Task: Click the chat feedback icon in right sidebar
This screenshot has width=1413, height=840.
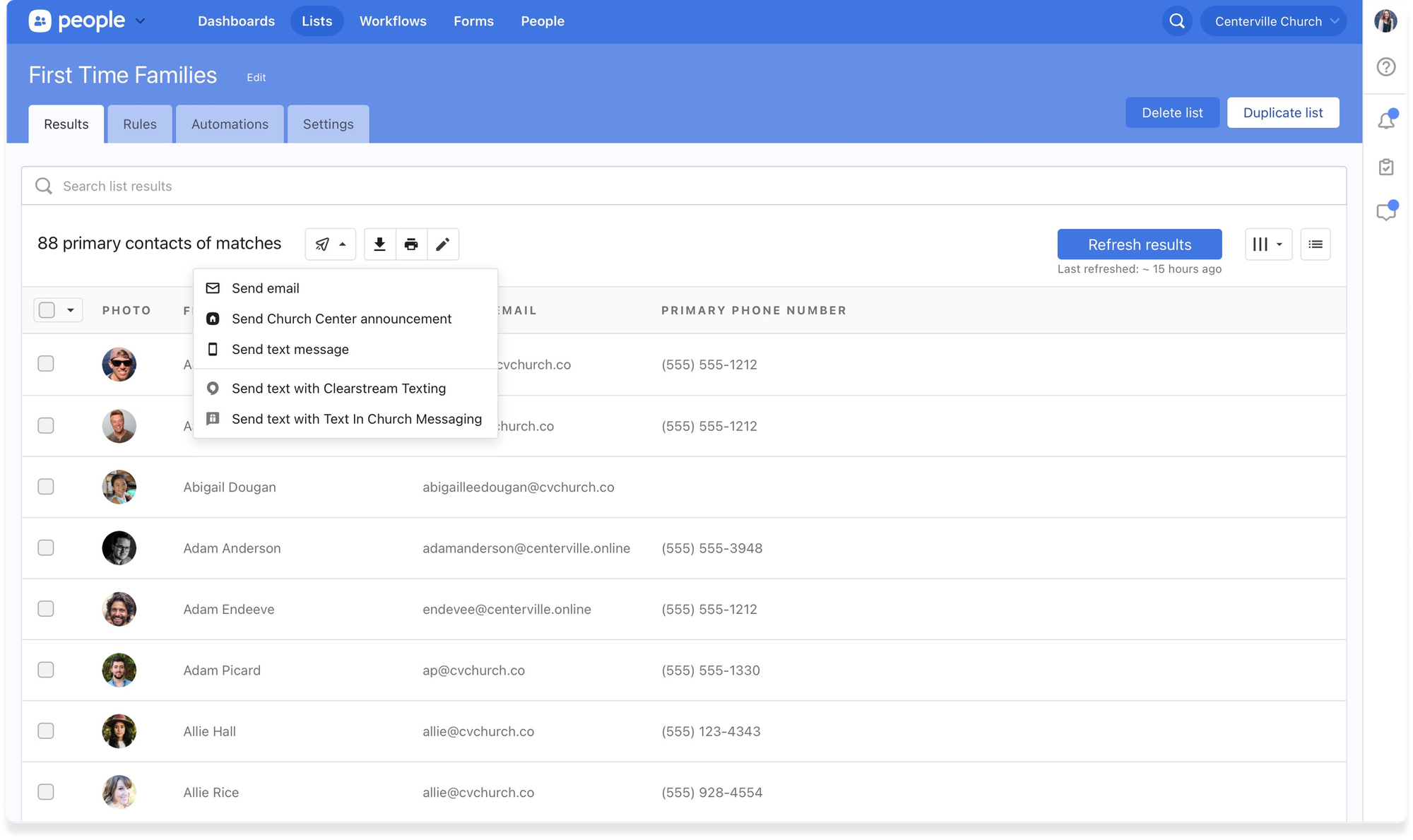Action: tap(1385, 211)
